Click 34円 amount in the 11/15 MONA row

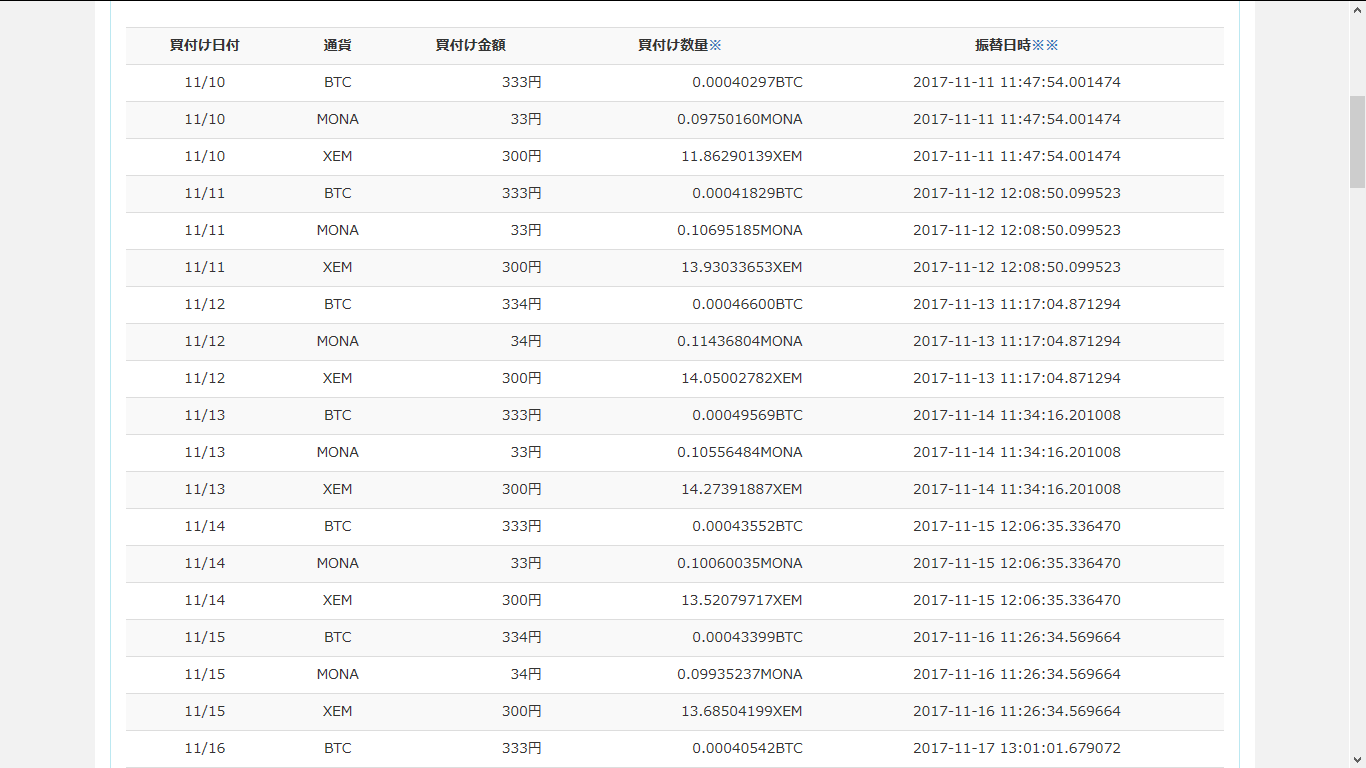pyautogui.click(x=526, y=674)
